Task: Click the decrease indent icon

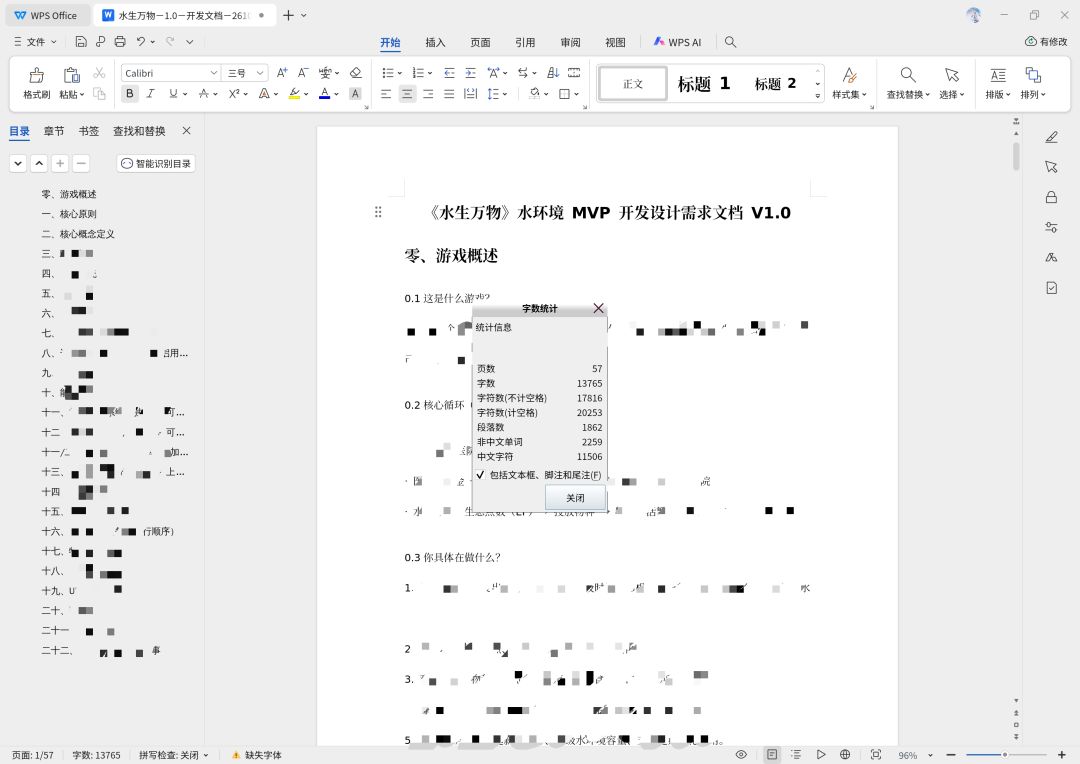Action: coord(449,73)
